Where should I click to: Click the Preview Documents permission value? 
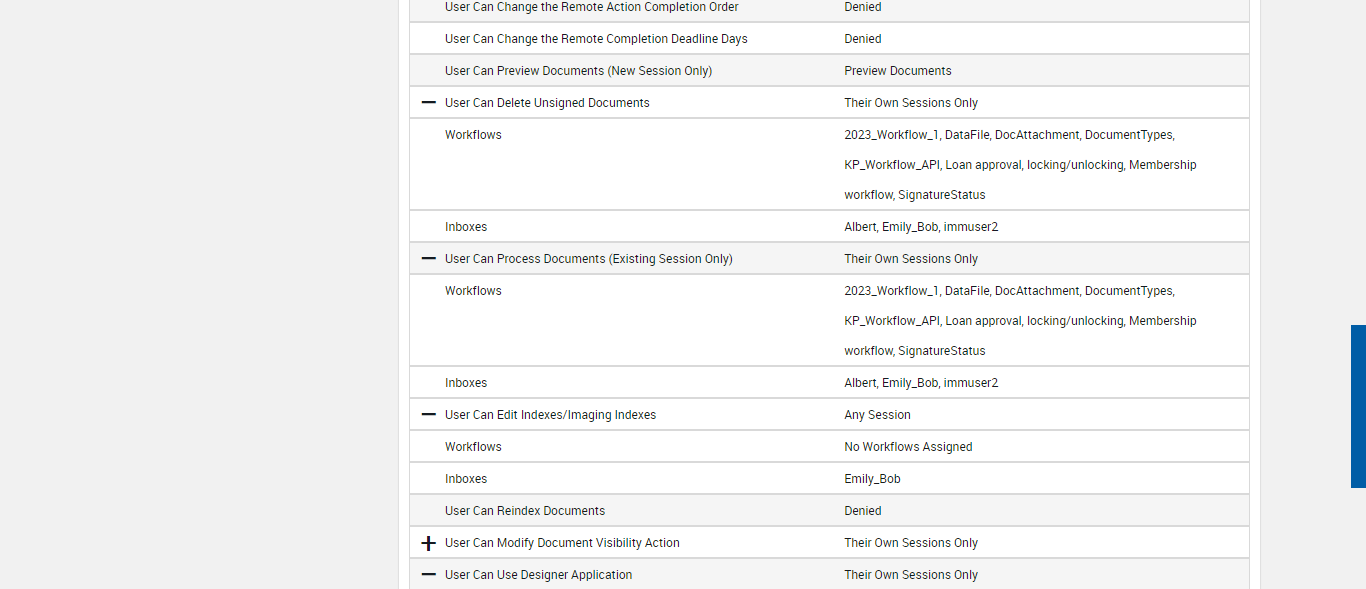897,71
